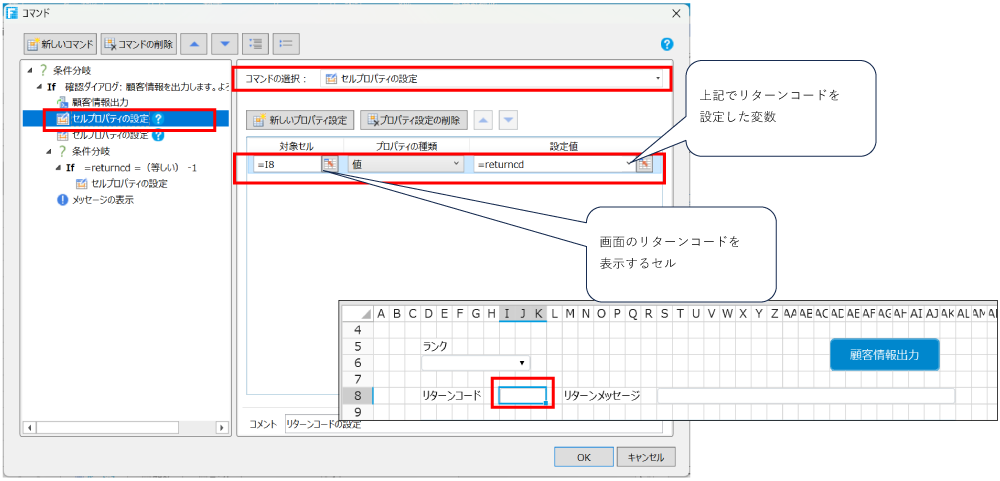Click the 新しいコマンド toolbar button
Screen dimensions: 1000x481
(61, 44)
